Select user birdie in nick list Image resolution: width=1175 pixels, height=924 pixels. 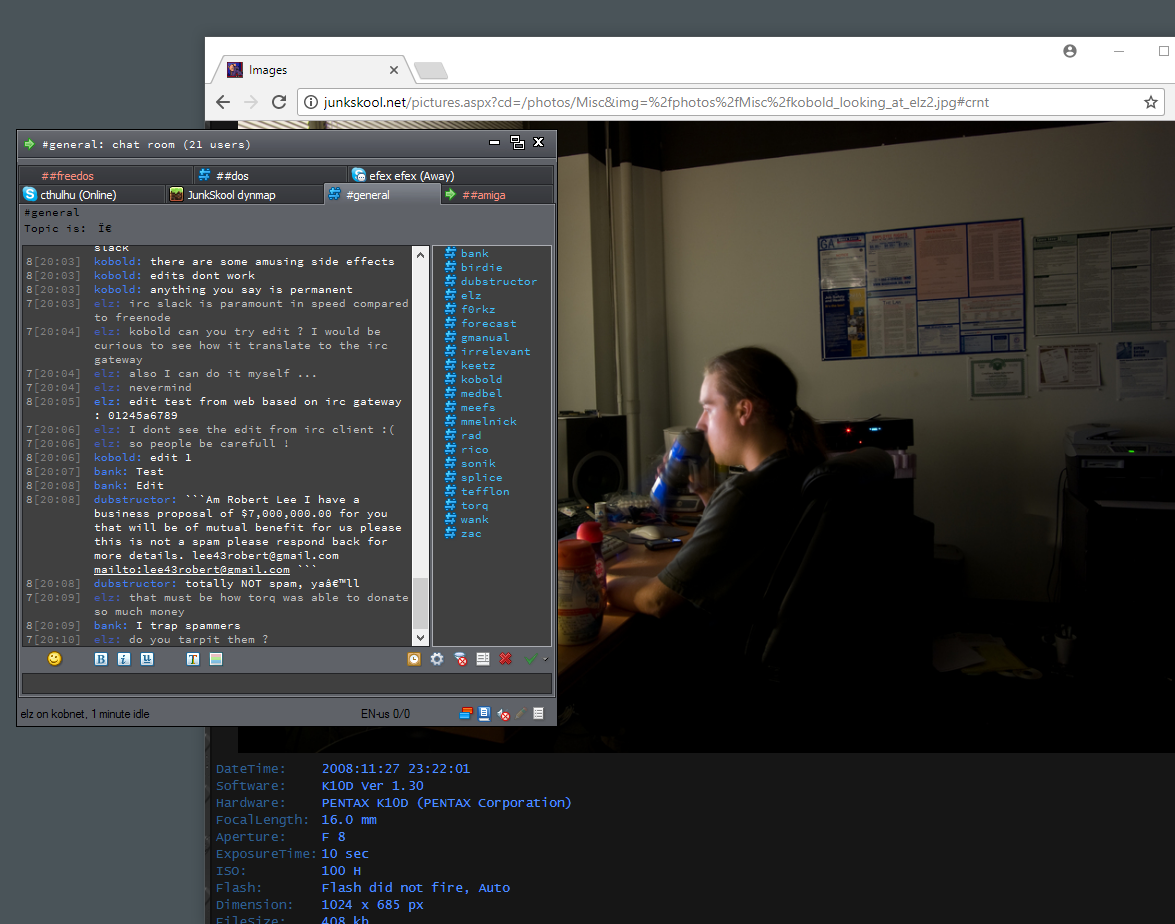click(482, 268)
